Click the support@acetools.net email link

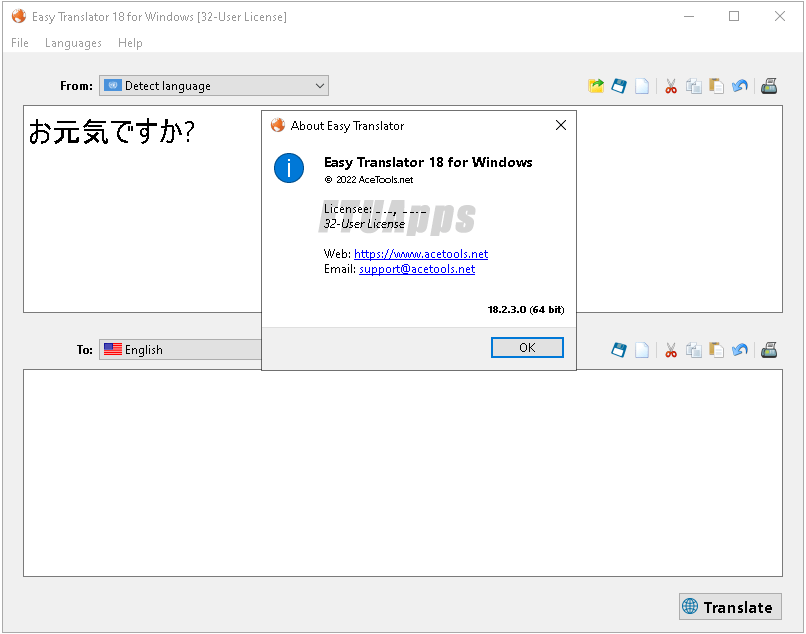click(417, 269)
